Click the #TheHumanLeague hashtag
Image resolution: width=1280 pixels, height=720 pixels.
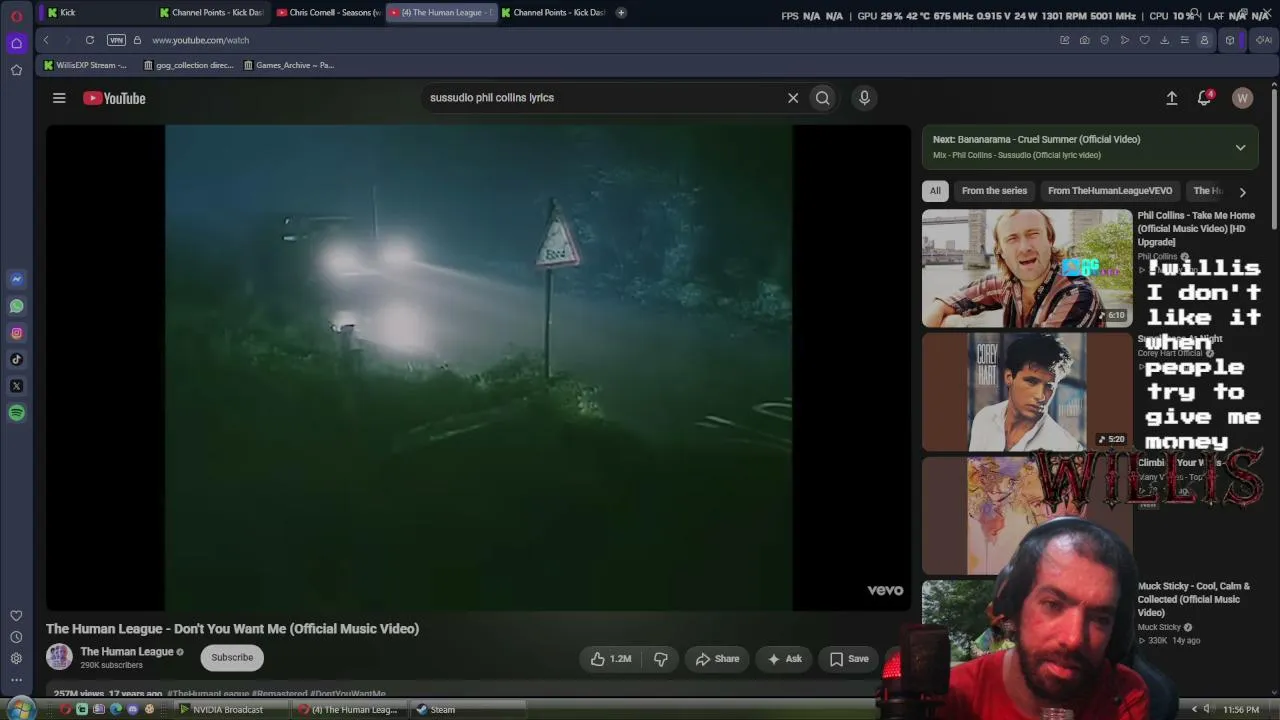pyautogui.click(x=208, y=693)
